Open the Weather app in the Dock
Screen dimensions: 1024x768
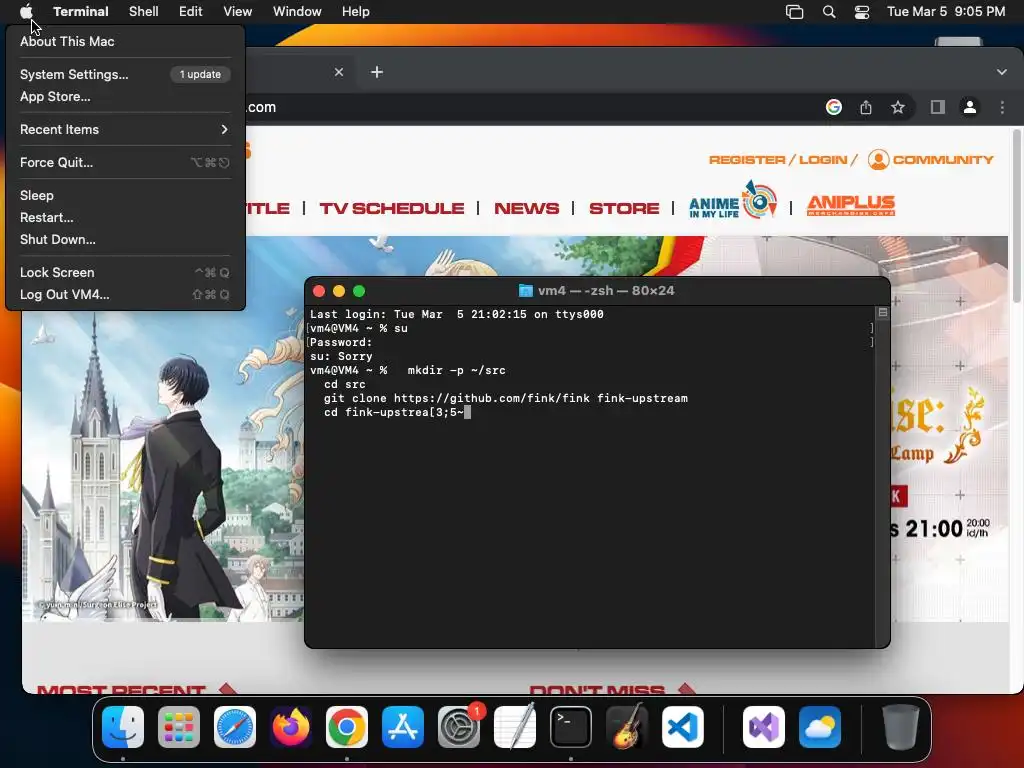pyautogui.click(x=820, y=727)
